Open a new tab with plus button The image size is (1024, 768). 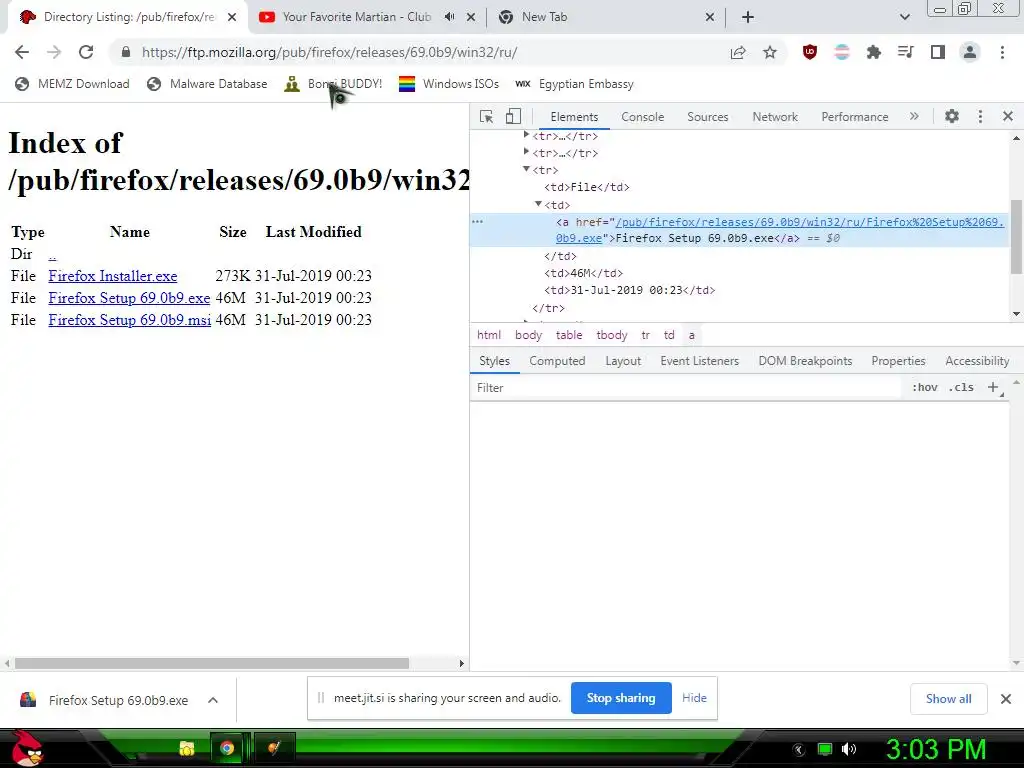pos(748,17)
